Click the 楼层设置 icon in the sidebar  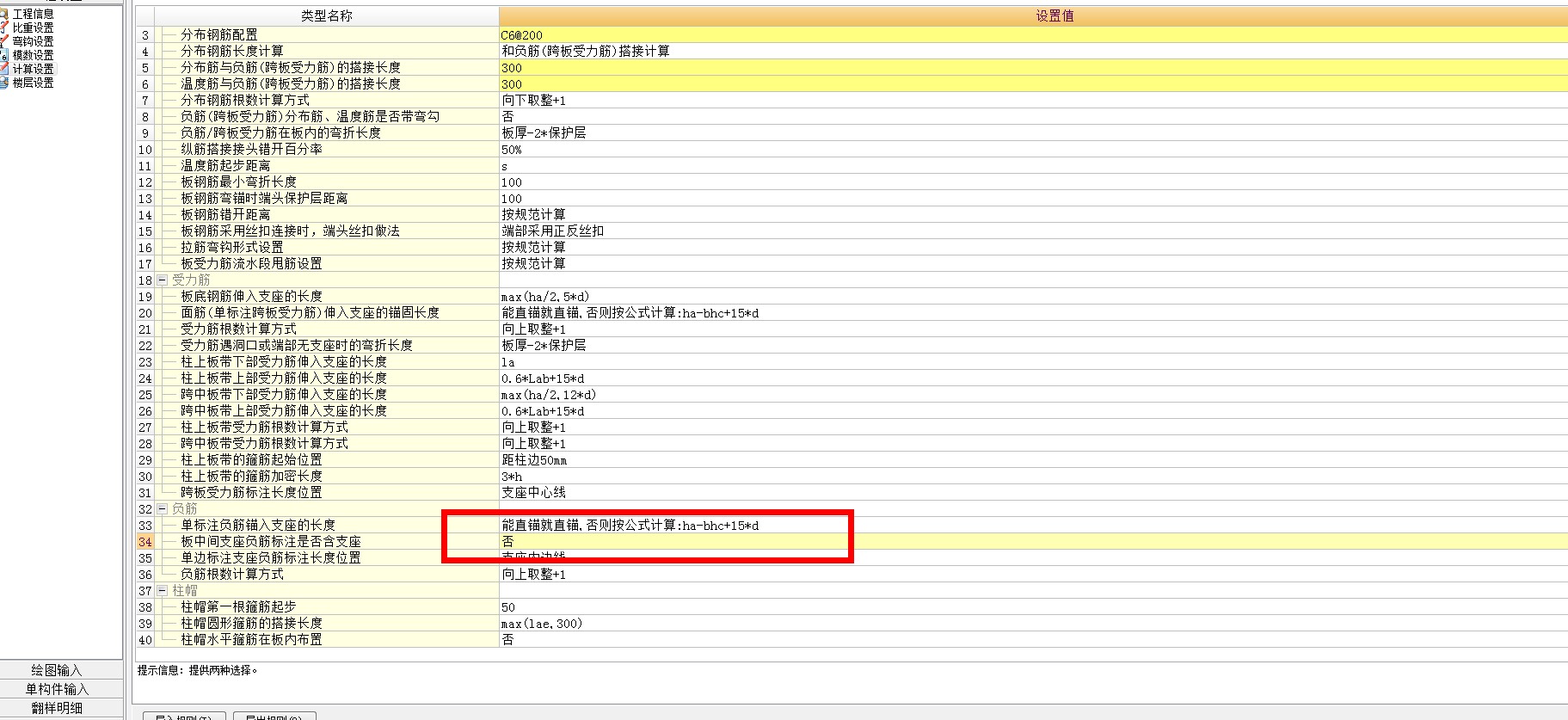pos(4,83)
